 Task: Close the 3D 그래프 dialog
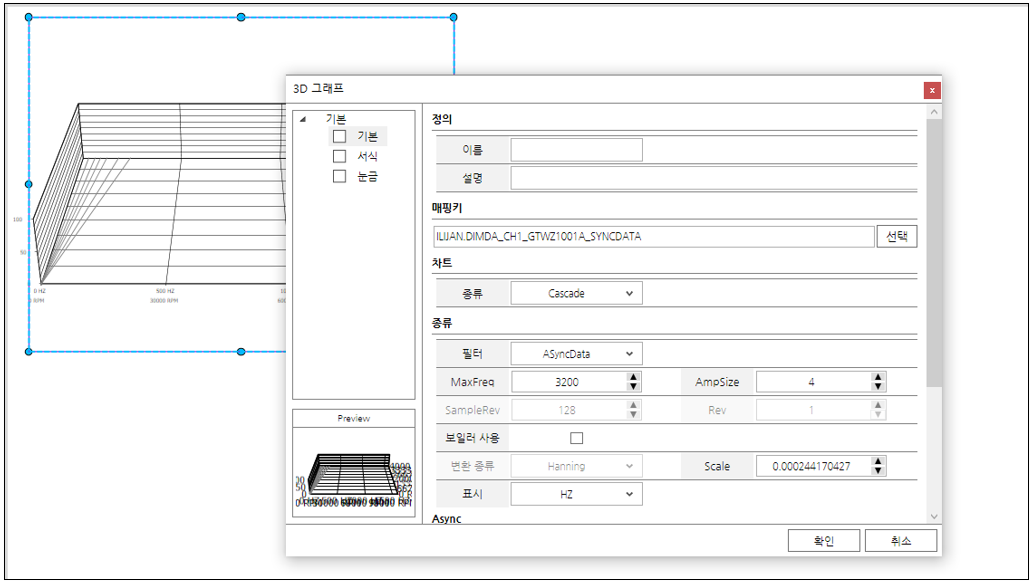(x=932, y=90)
